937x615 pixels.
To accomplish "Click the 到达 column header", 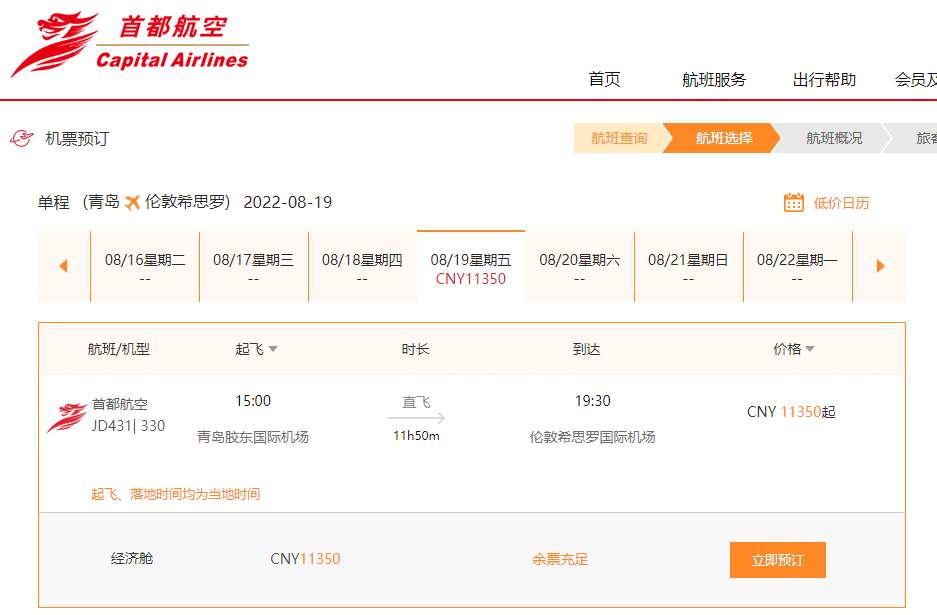I will coord(586,349).
